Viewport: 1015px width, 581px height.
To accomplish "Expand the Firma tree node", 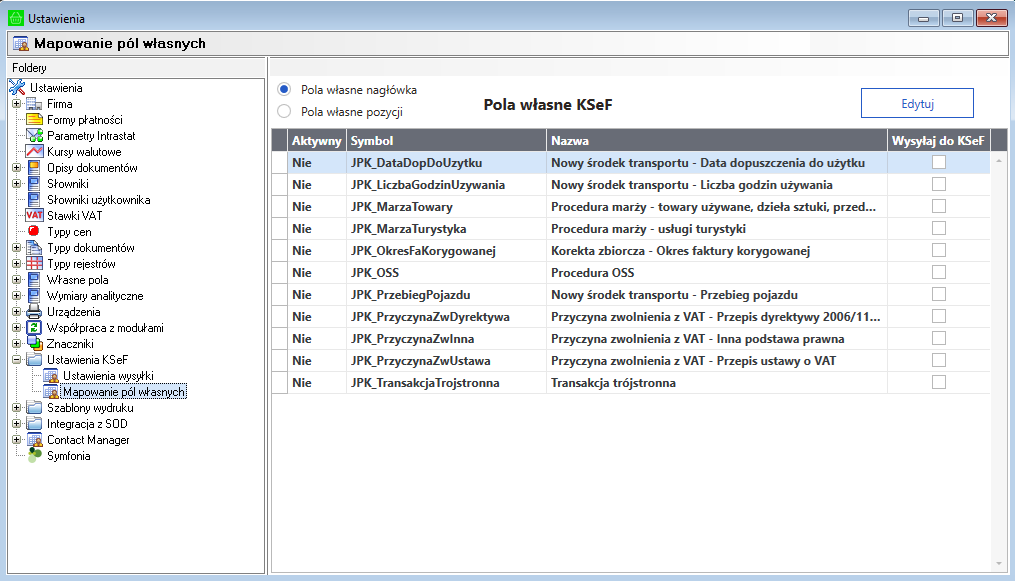I will pos(17,104).
